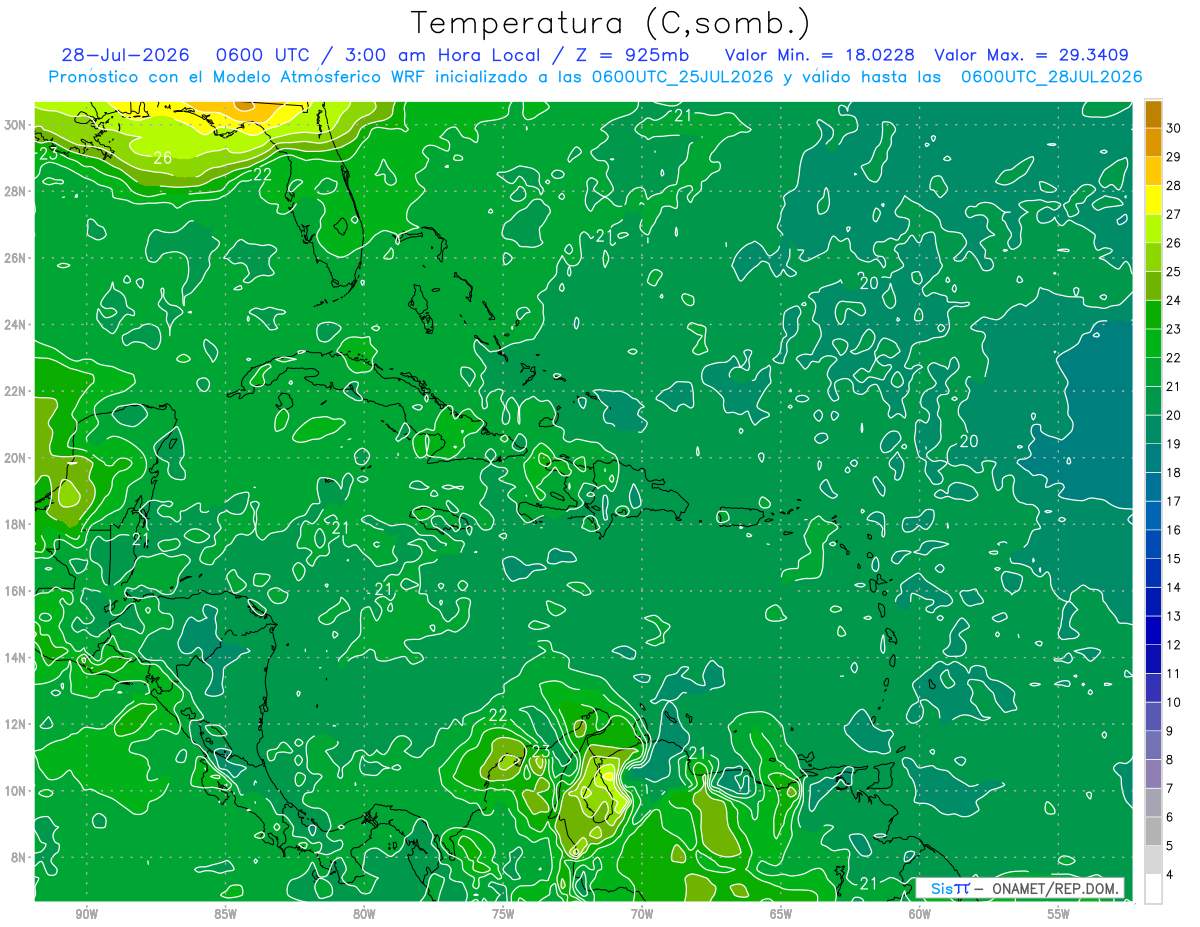This screenshot has height=927, width=1200.
Task: Click colorbar legend value "17"
Action: coord(1174,501)
